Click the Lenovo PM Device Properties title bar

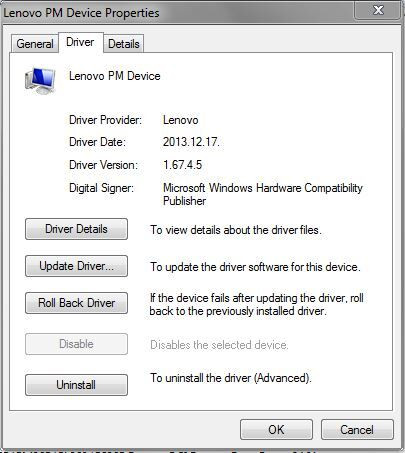(x=177, y=13)
